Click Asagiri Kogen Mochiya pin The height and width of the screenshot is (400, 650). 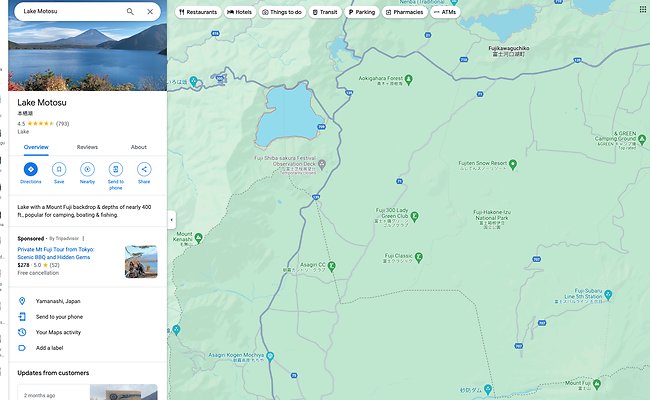click(270, 356)
